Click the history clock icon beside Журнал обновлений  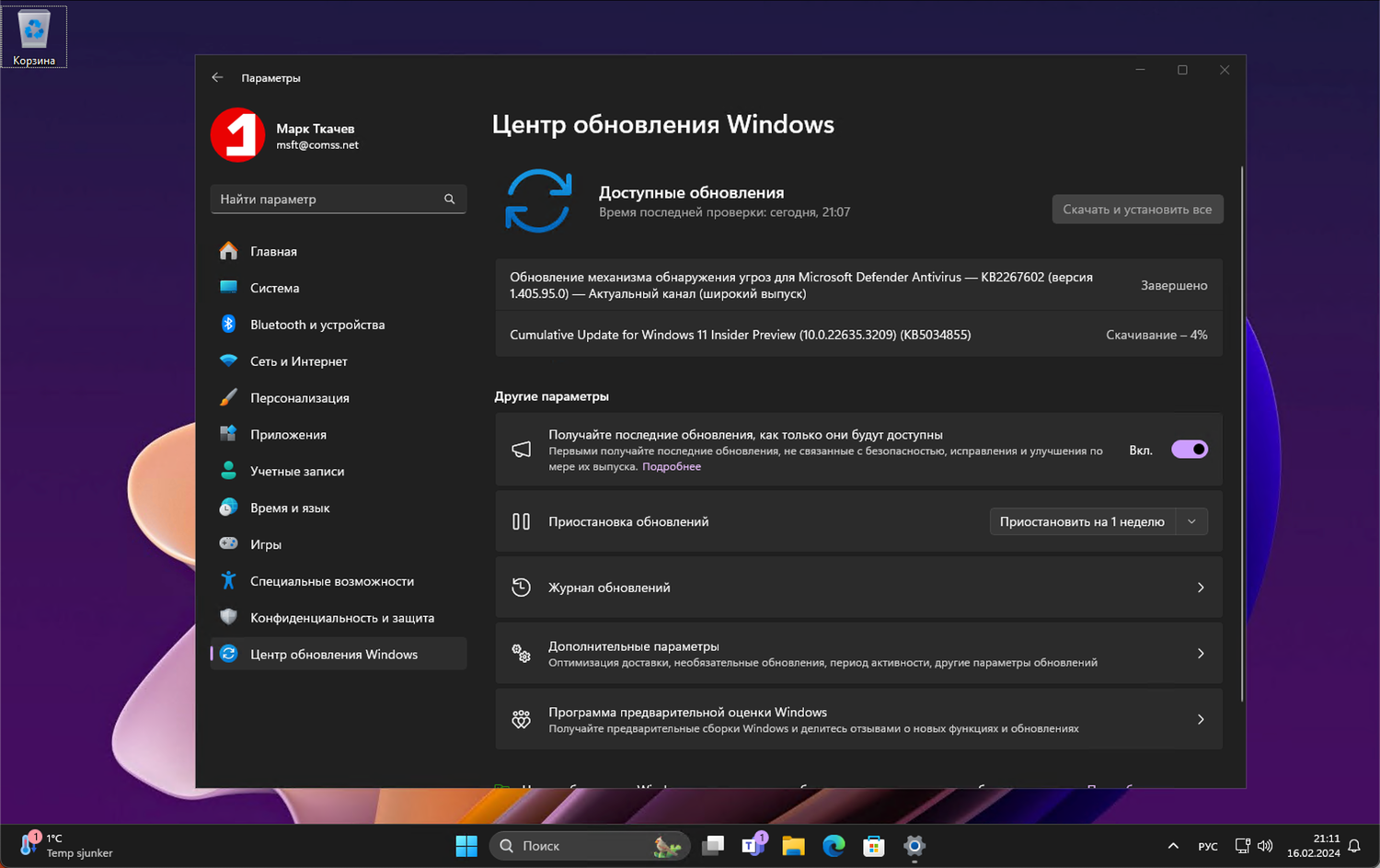click(x=521, y=588)
